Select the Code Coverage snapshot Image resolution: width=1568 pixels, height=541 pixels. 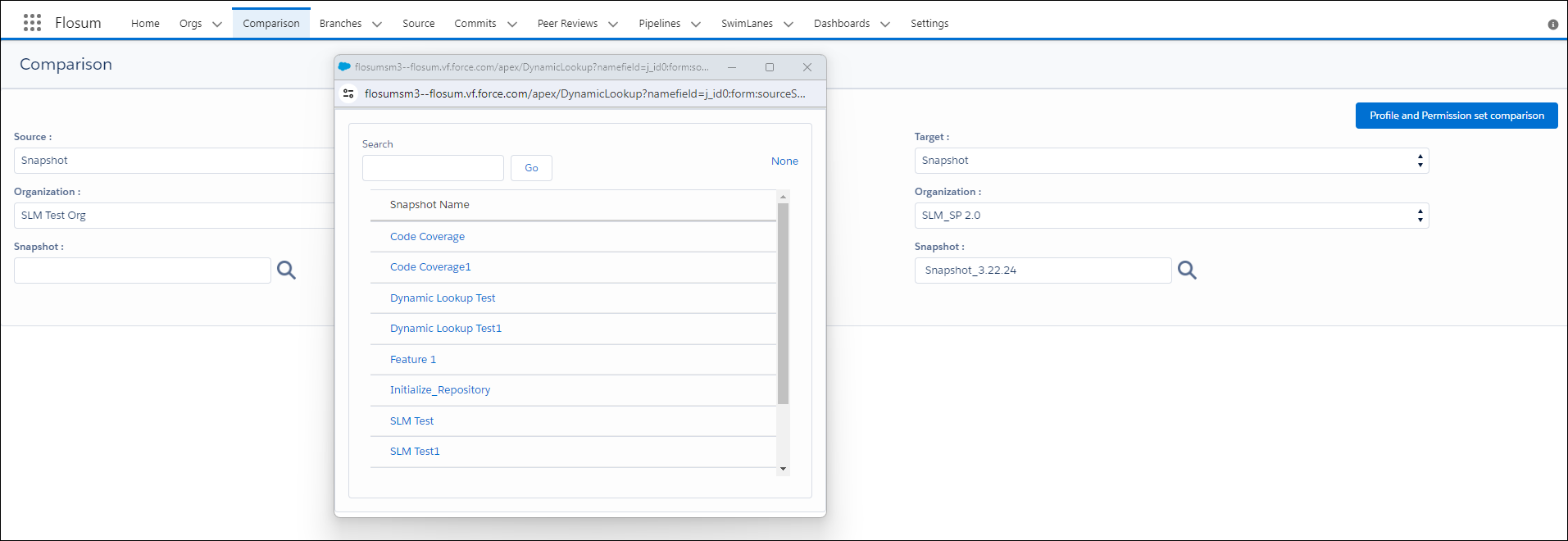(x=427, y=237)
